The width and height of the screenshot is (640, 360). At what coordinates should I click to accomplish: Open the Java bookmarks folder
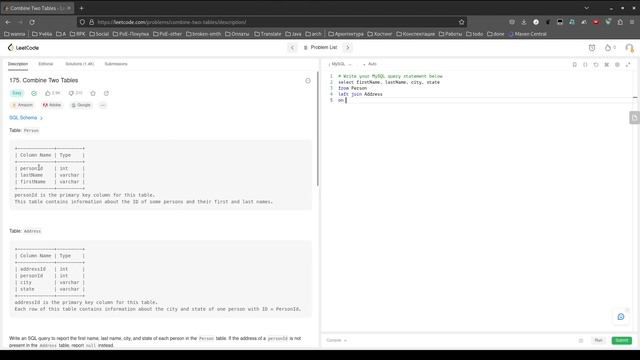293,34
